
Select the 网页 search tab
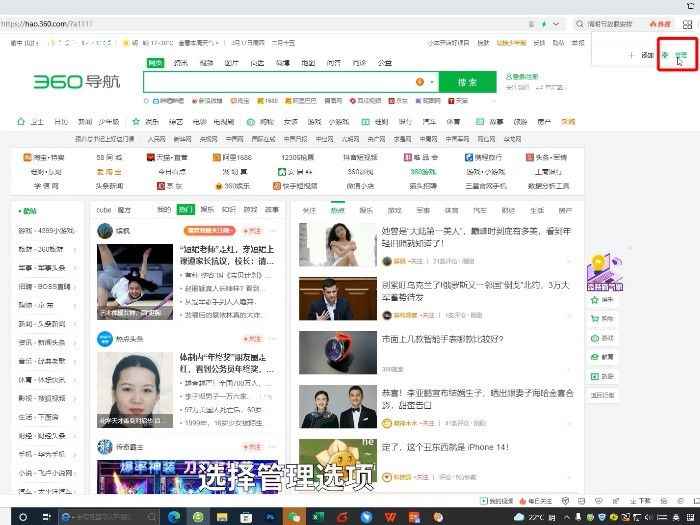pyautogui.click(x=155, y=63)
